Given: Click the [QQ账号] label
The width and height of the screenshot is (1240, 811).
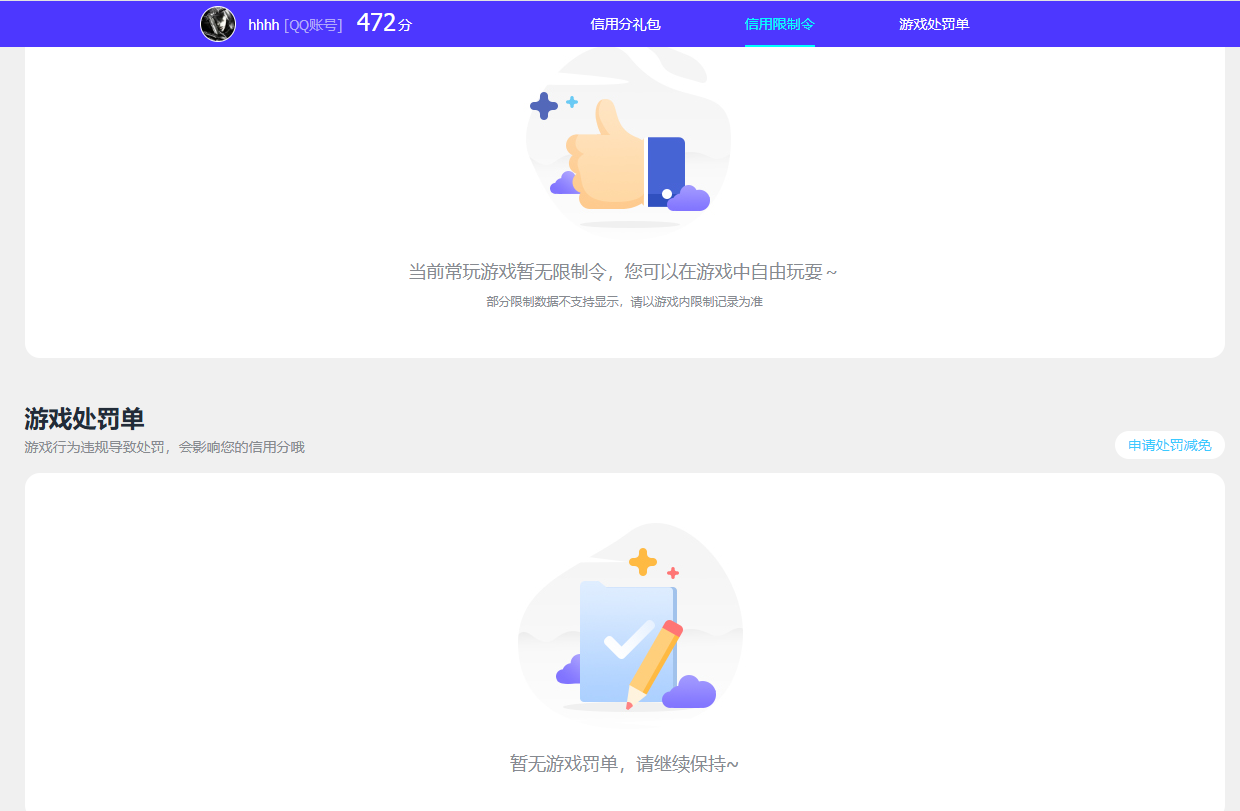Looking at the screenshot, I should (x=313, y=25).
